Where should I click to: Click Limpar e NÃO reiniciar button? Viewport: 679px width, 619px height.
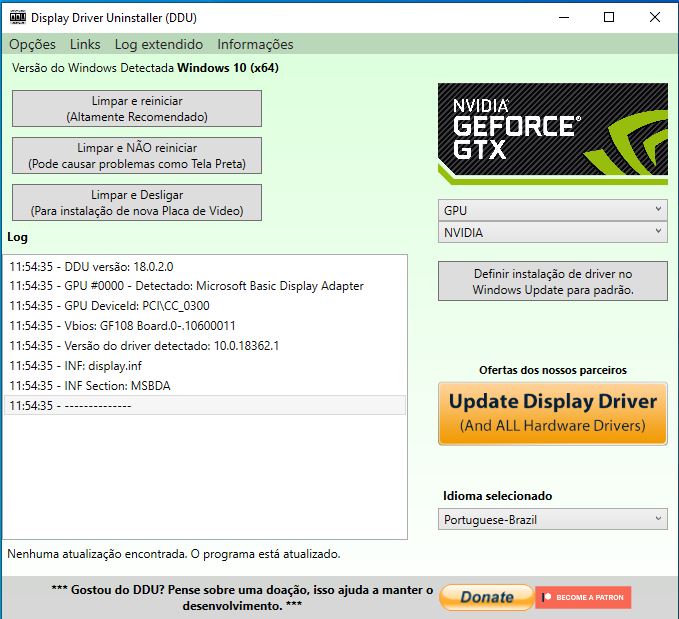[137, 156]
